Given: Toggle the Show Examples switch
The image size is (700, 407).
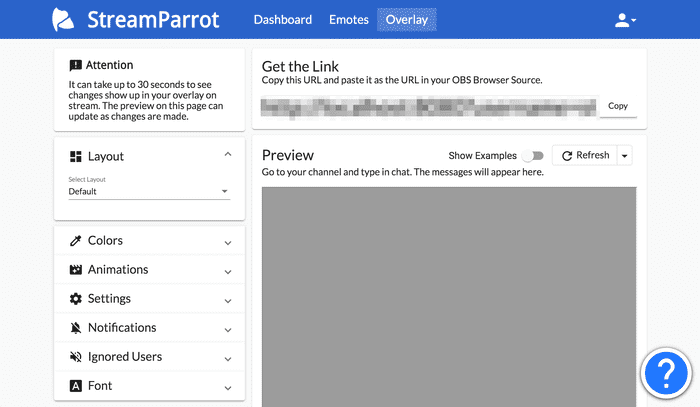Looking at the screenshot, I should [533, 156].
